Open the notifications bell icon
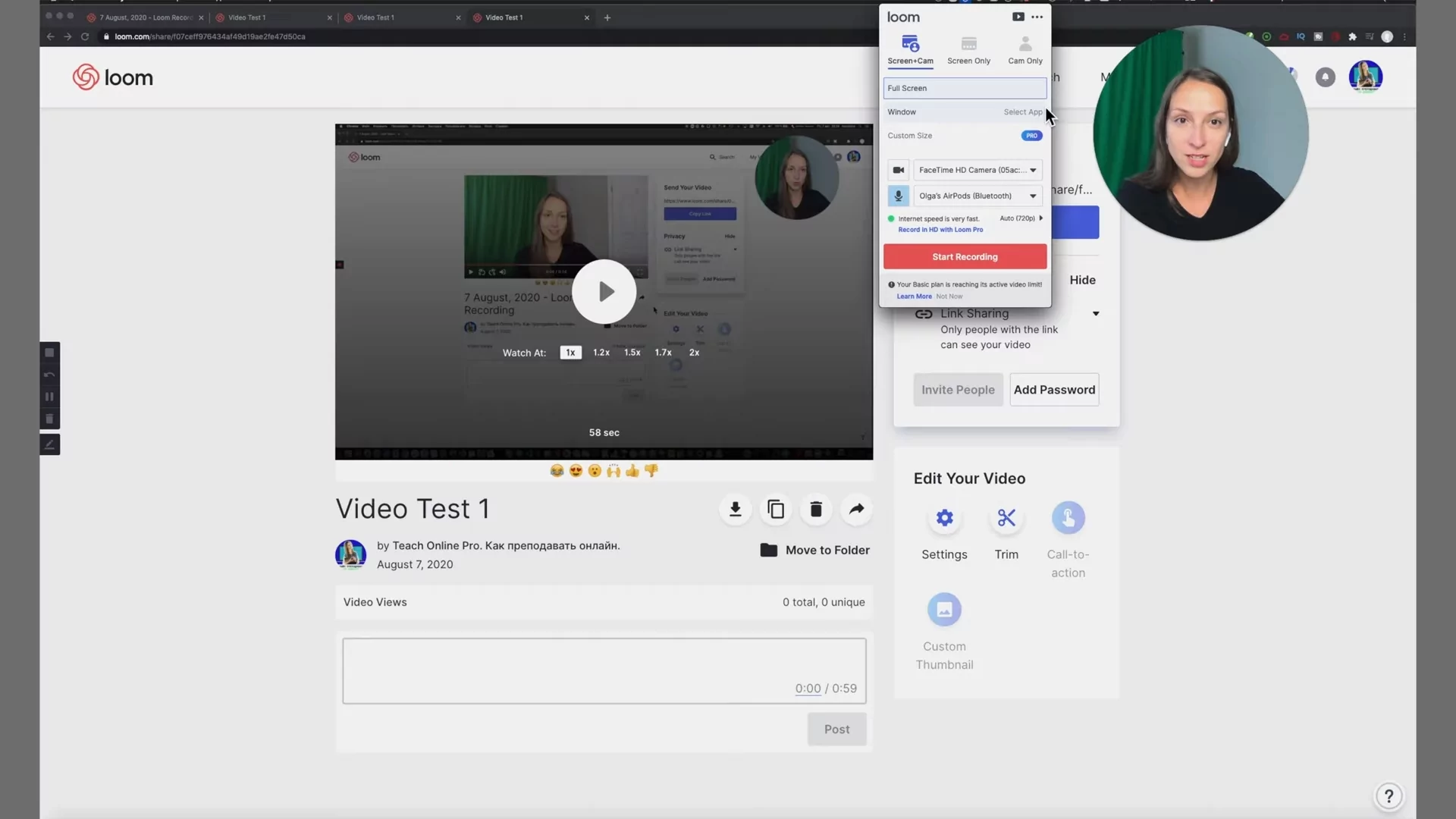Screen dimensions: 1456x819 1325,77
